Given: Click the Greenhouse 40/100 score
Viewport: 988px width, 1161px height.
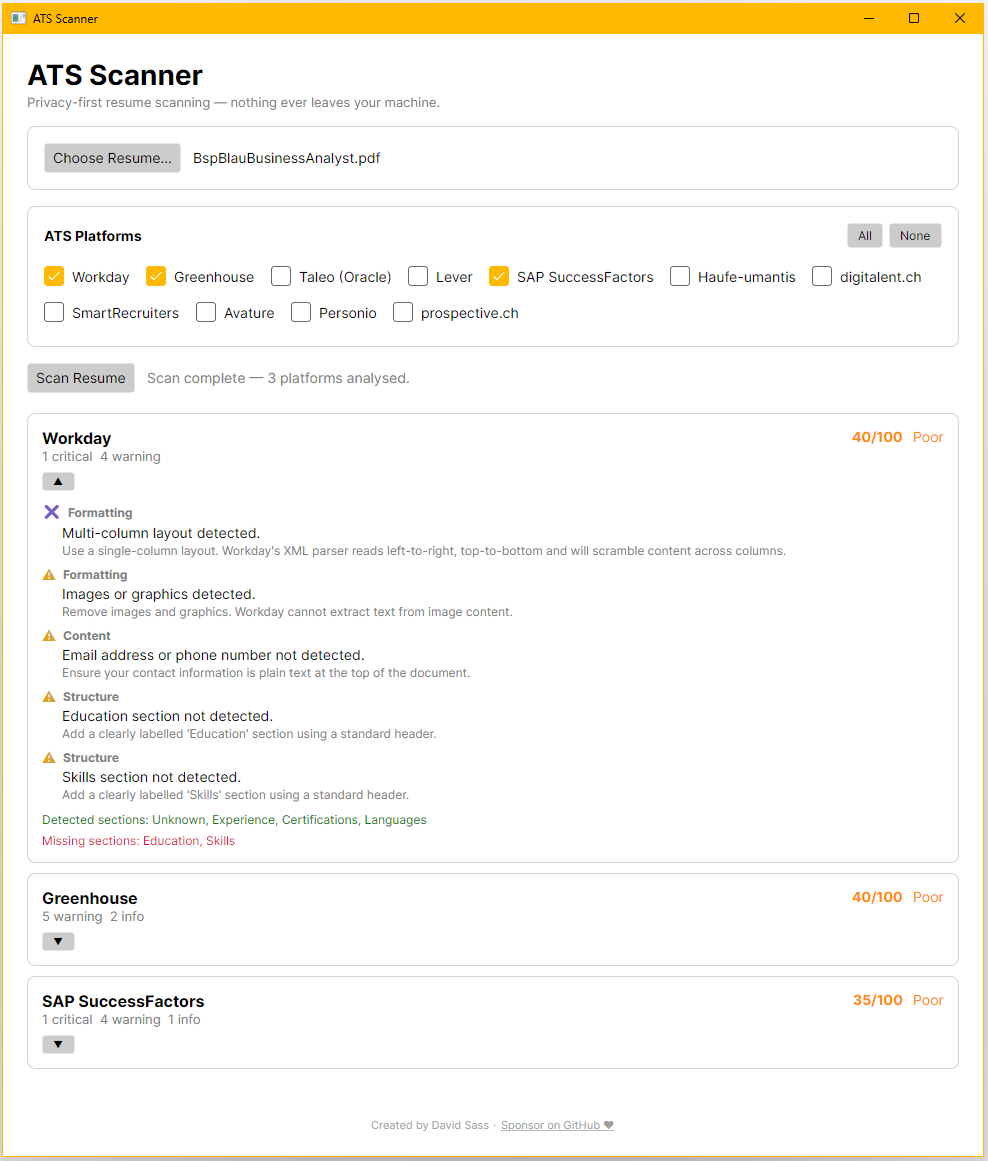Looking at the screenshot, I should click(877, 897).
